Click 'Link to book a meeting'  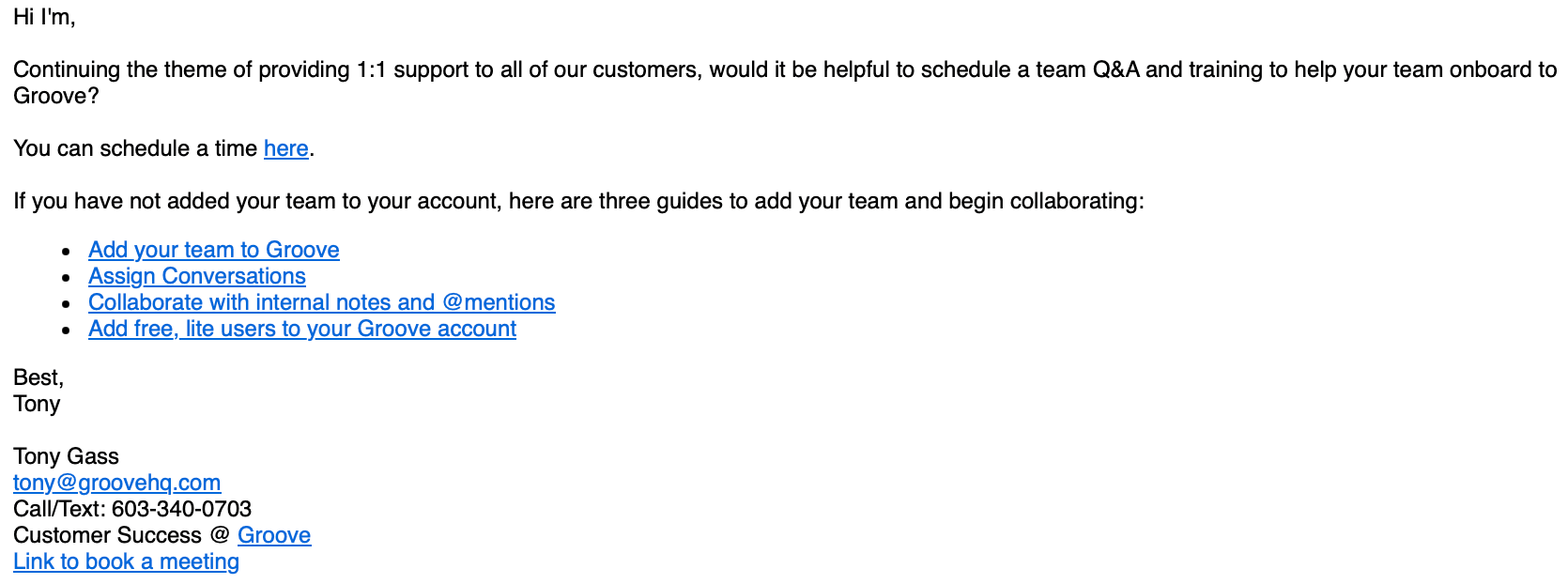[x=126, y=561]
